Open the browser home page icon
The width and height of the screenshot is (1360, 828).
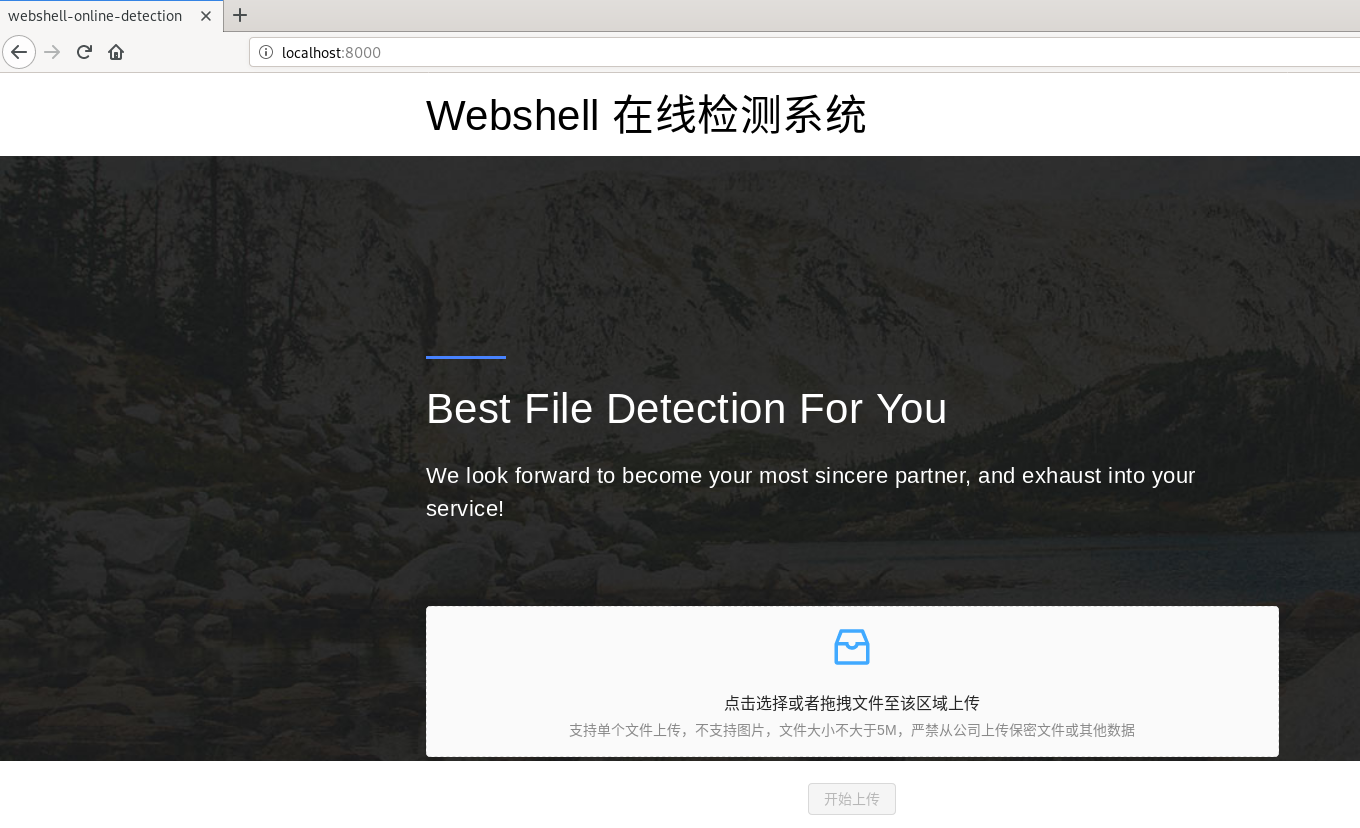click(x=116, y=52)
